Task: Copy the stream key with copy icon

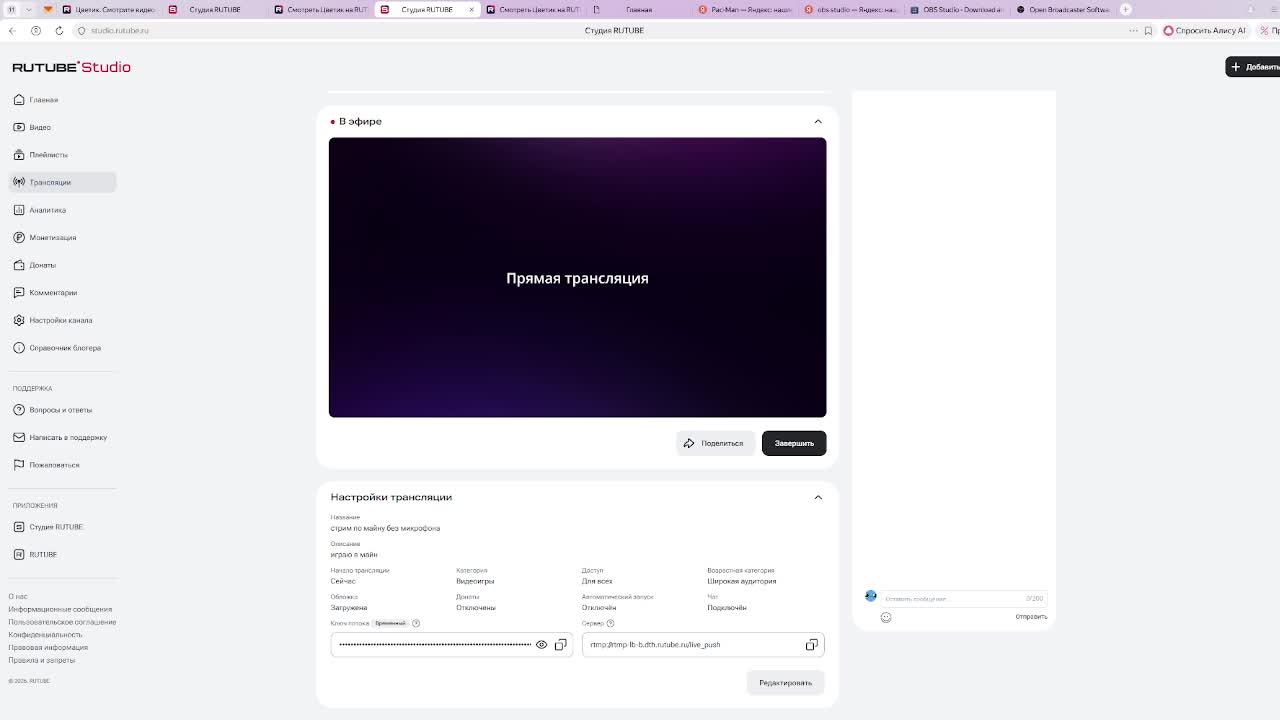Action: [560, 645]
